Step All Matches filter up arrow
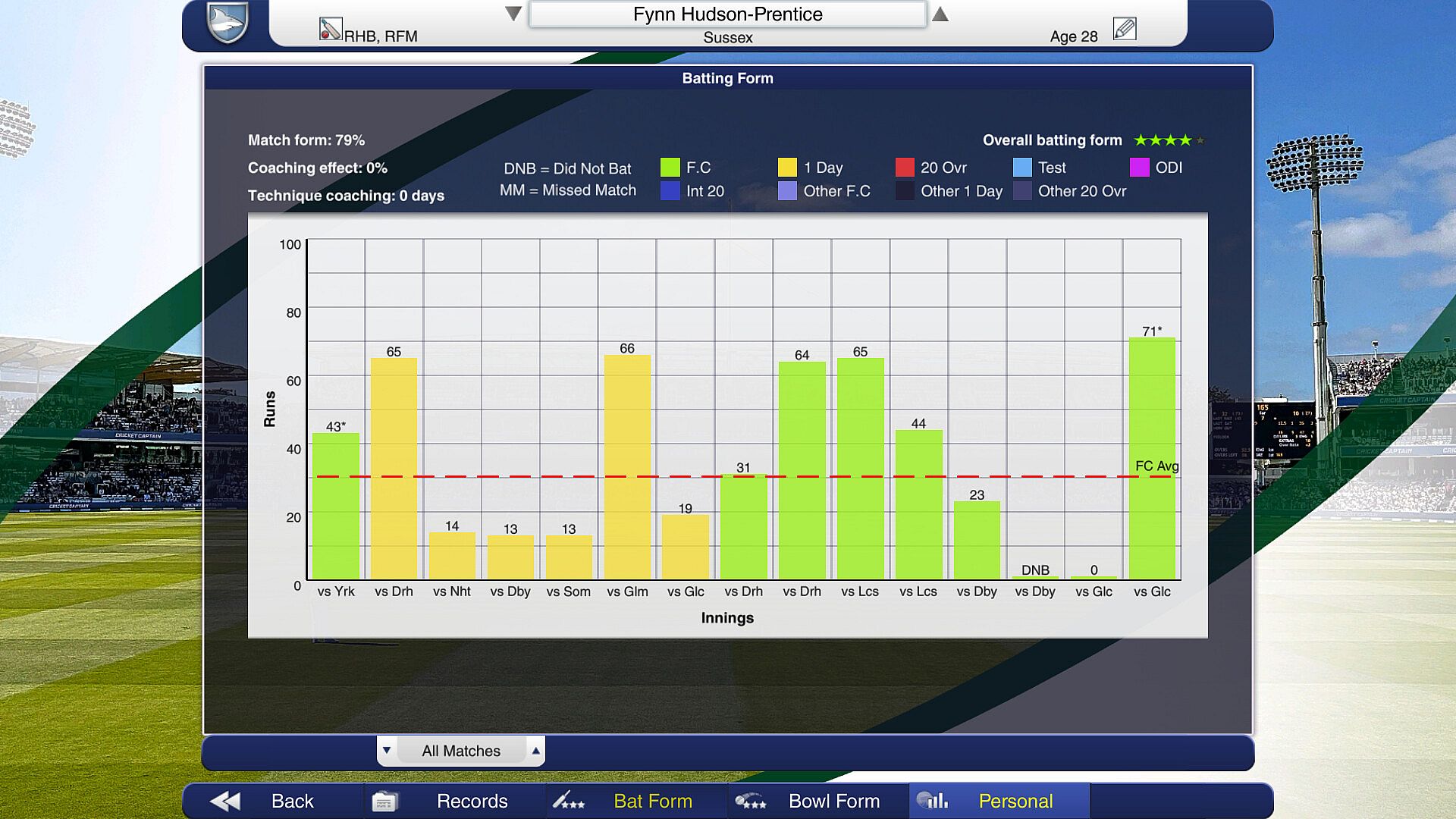 click(x=536, y=751)
